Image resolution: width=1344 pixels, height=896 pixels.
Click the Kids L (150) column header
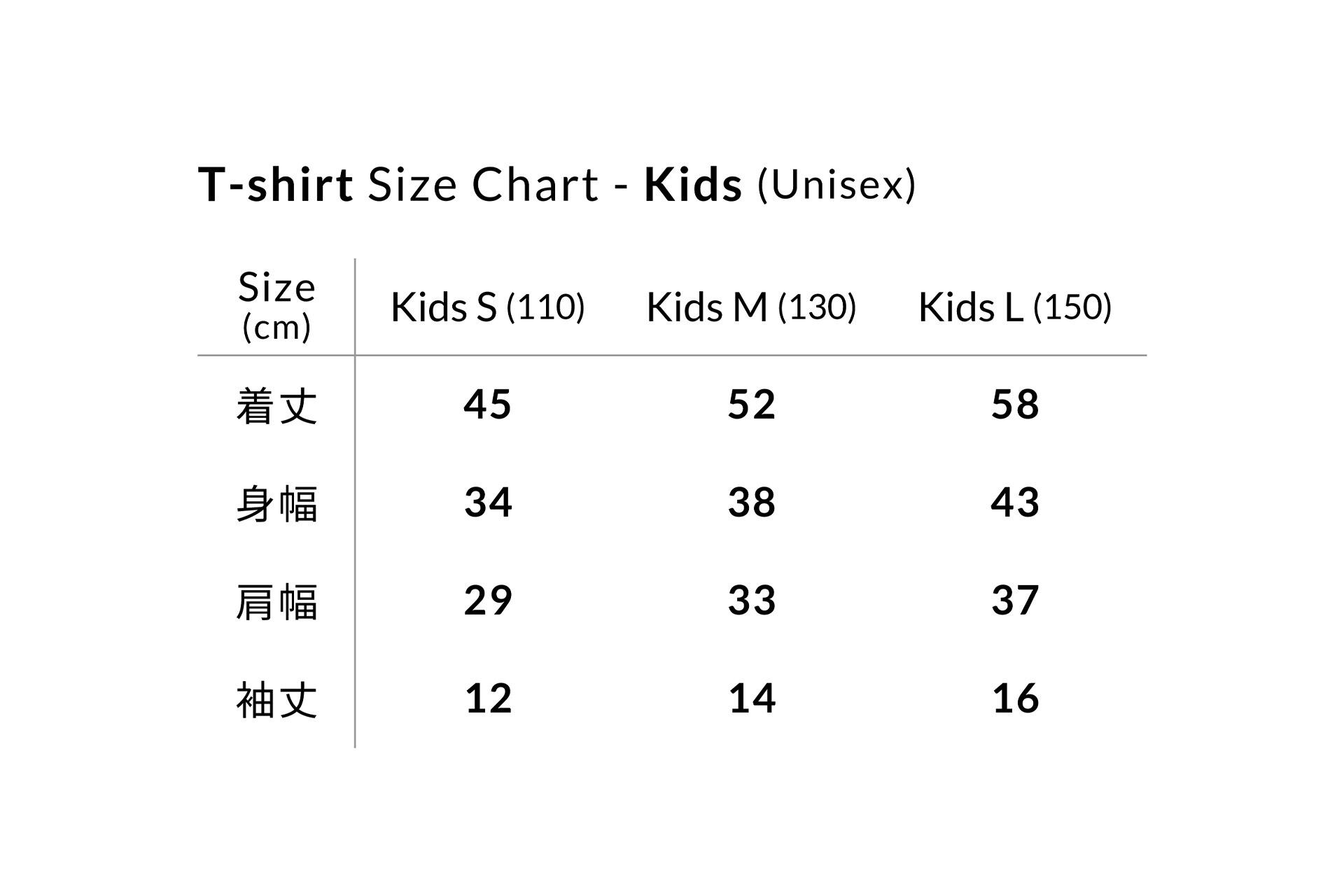click(x=1014, y=307)
